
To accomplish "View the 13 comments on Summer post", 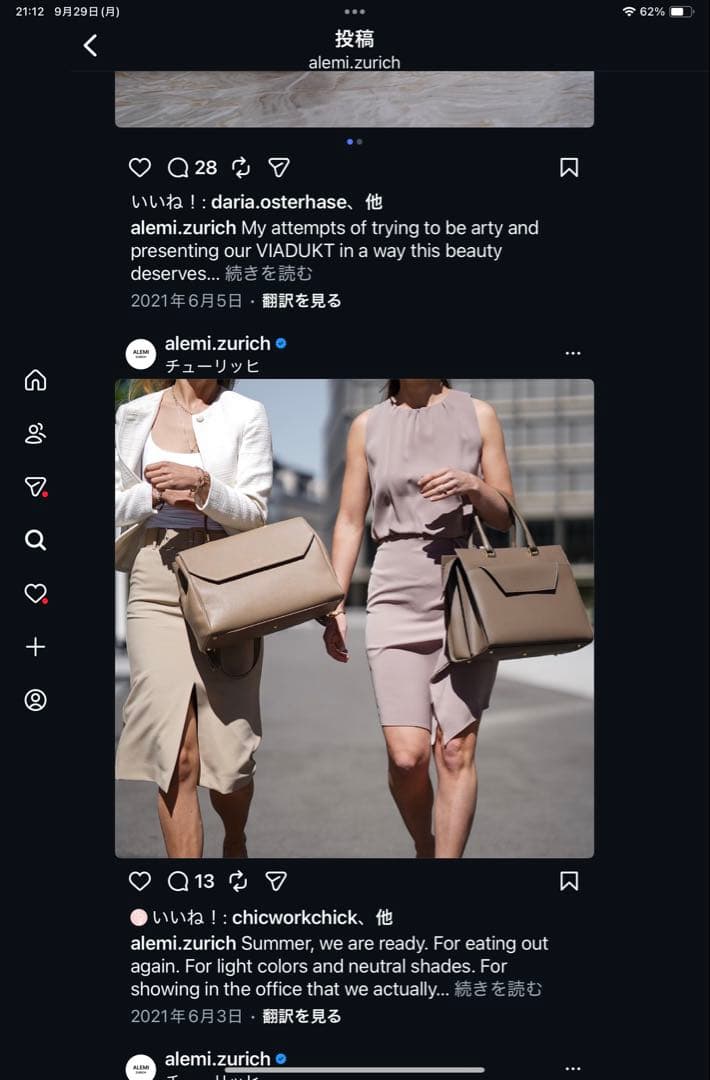I will (191, 881).
